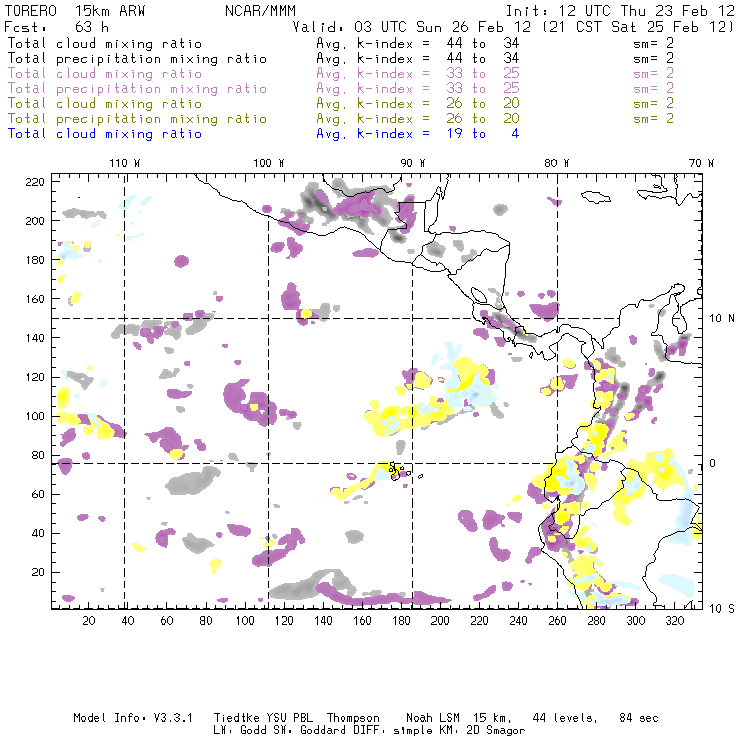Click the "Model Info: V3.3.1" text

pos(133,718)
